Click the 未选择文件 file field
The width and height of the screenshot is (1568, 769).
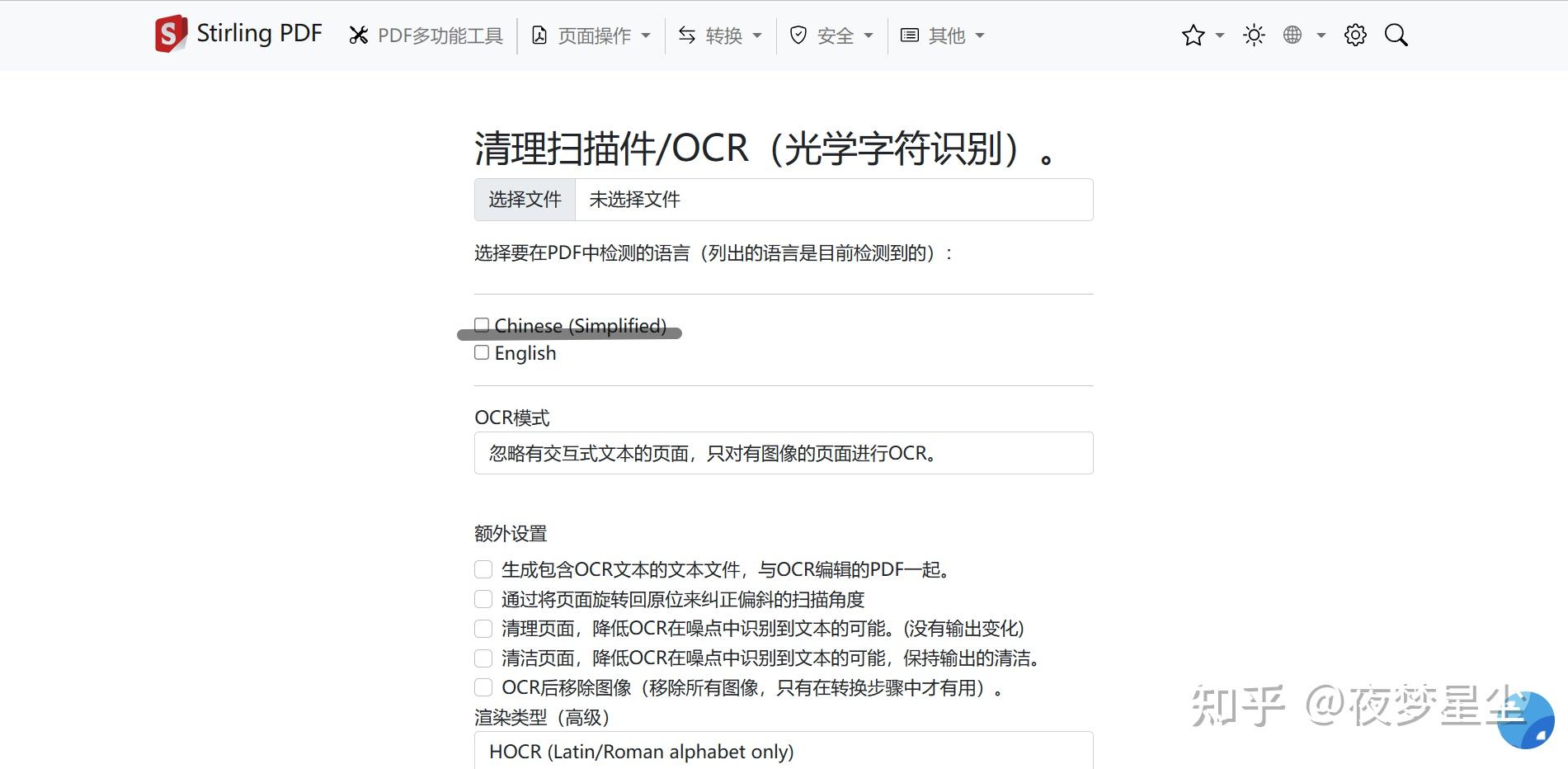click(833, 199)
